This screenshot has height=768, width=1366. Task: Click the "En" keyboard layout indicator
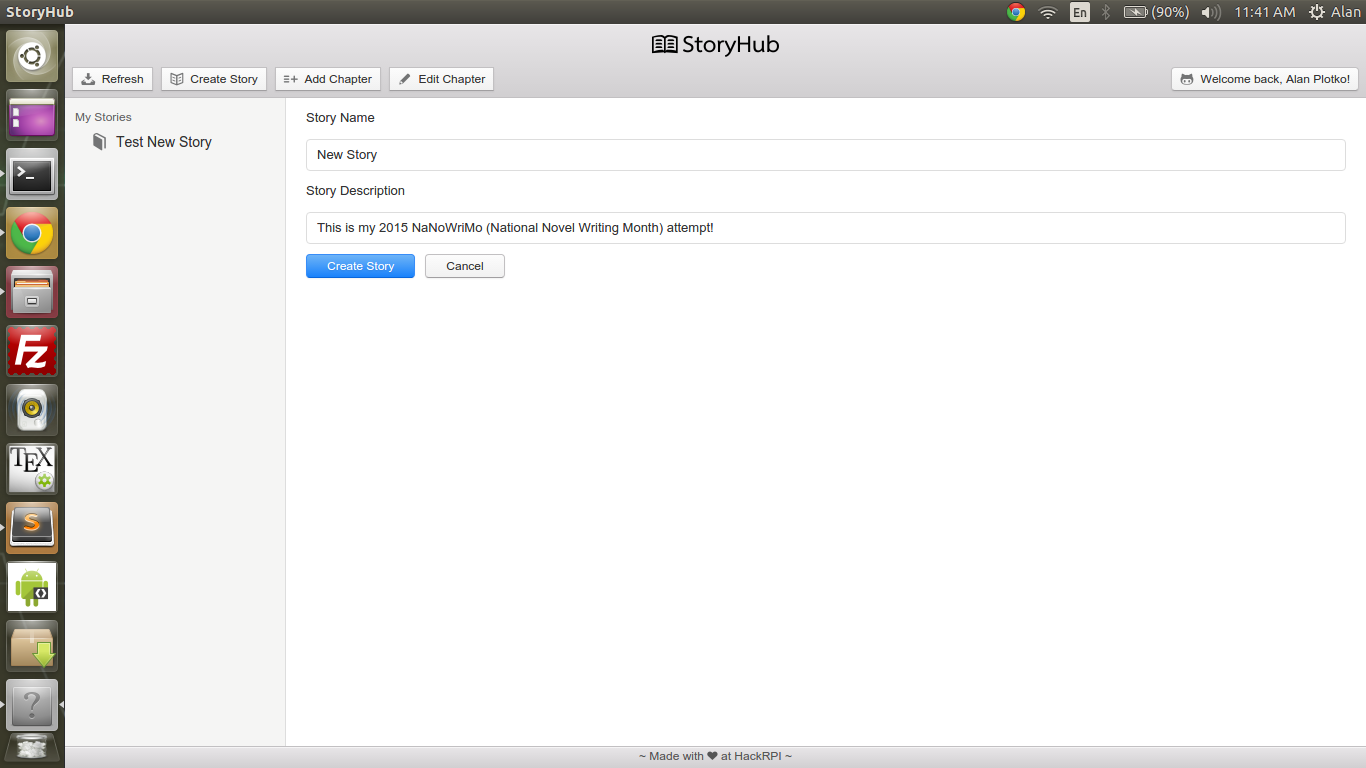[x=1079, y=12]
